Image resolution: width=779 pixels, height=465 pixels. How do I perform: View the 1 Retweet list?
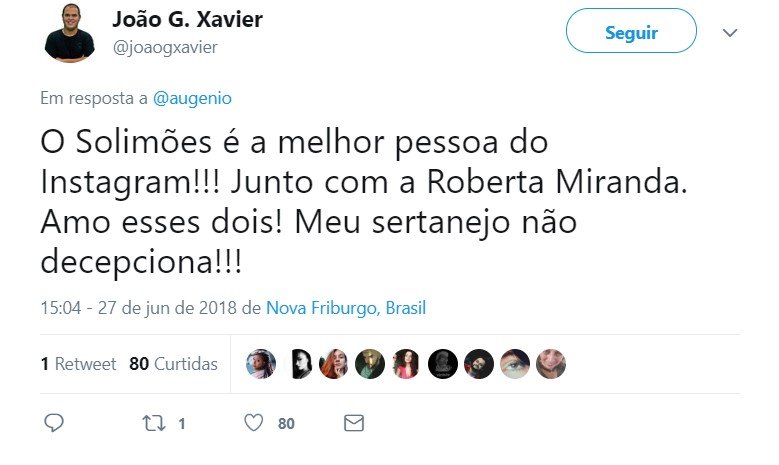78,364
